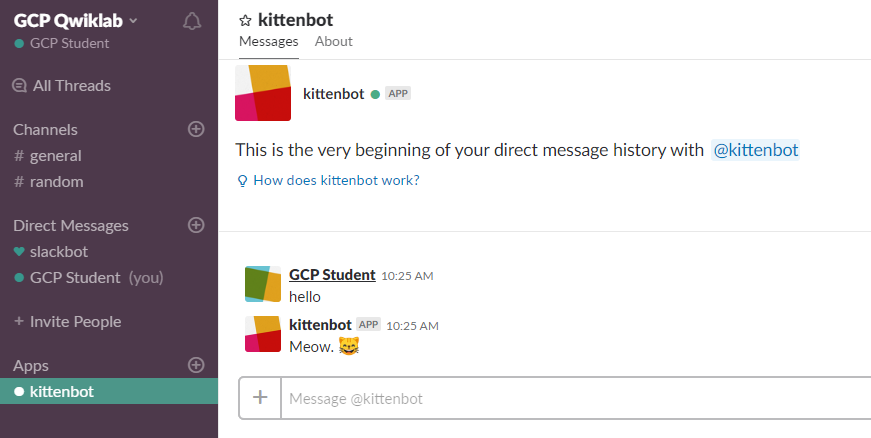Open a new direct message via plus icon
This screenshot has width=871, height=438.
[196, 225]
